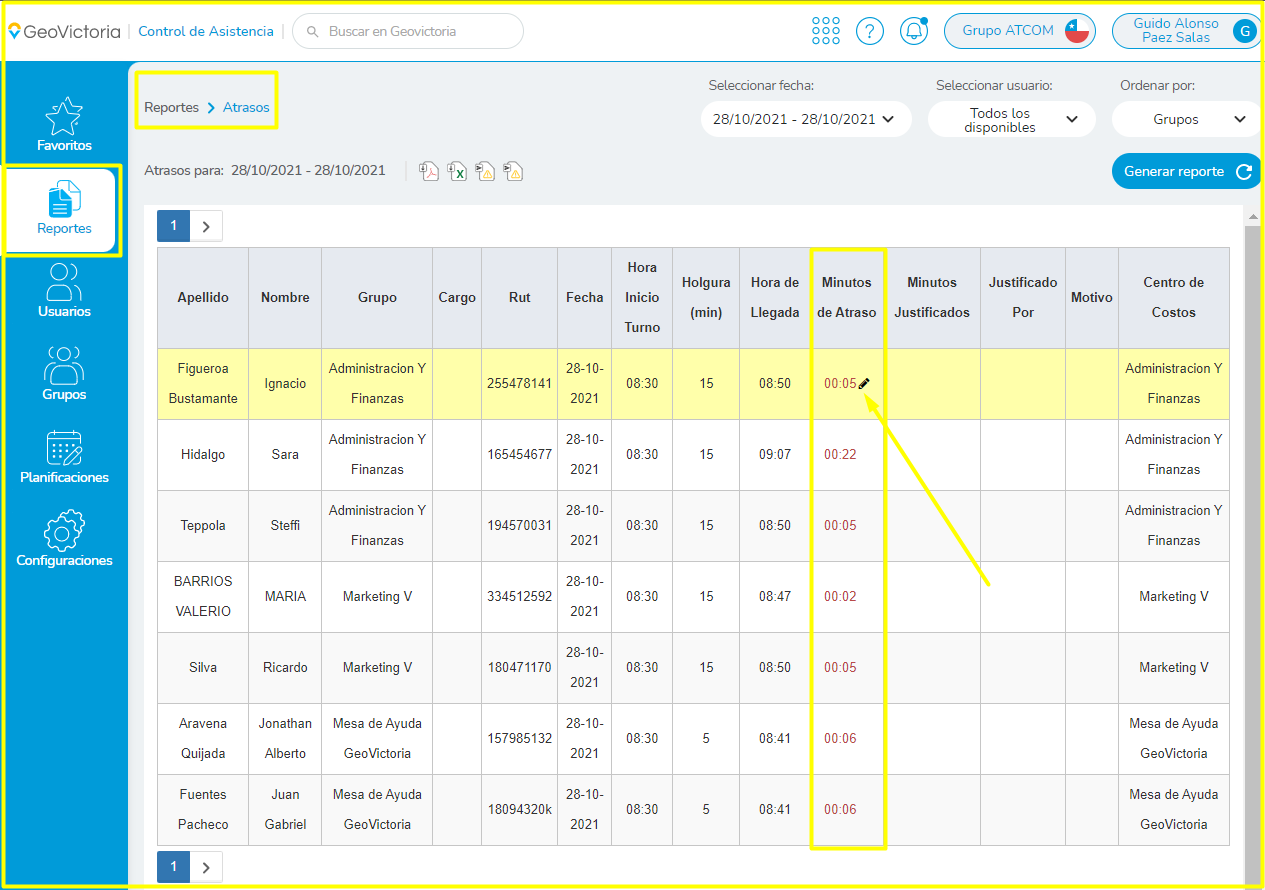Open the Seleccionar usuario dropdown

click(x=1007, y=119)
